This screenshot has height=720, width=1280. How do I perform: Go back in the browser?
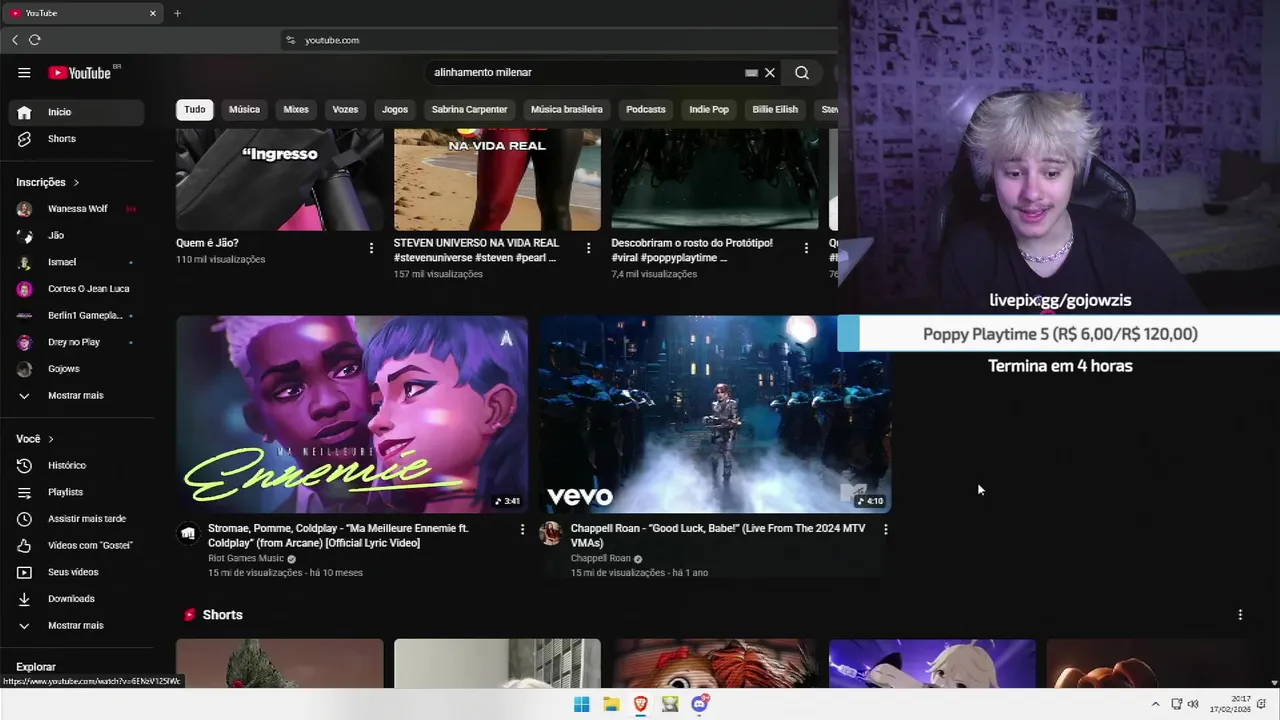pos(15,40)
